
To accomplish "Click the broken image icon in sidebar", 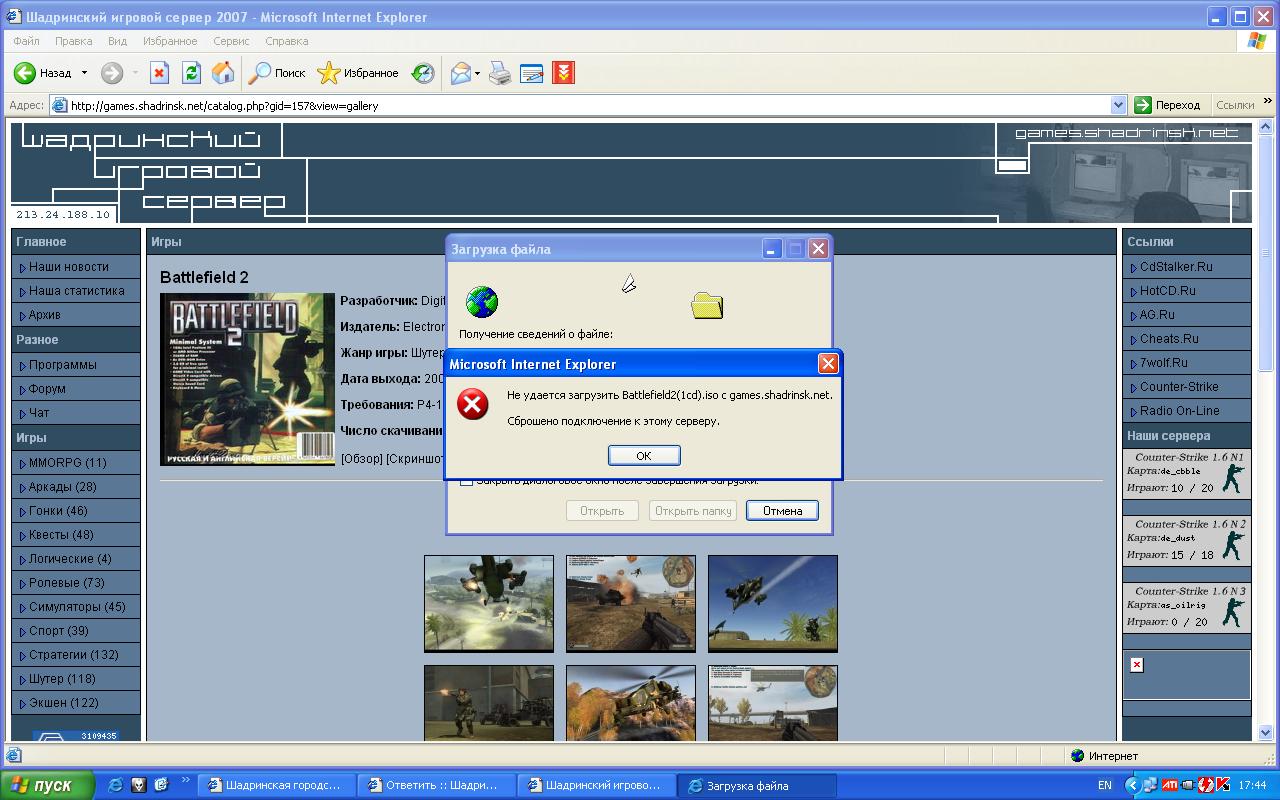I will click(x=1137, y=665).
